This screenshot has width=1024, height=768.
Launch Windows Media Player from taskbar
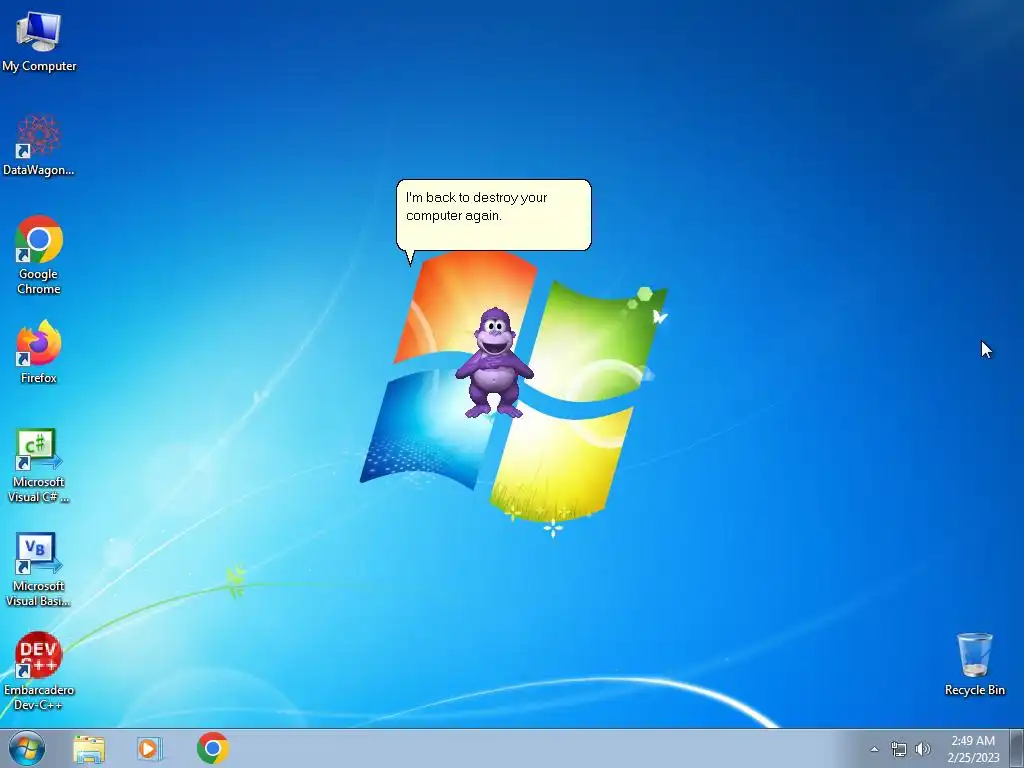pyautogui.click(x=150, y=748)
